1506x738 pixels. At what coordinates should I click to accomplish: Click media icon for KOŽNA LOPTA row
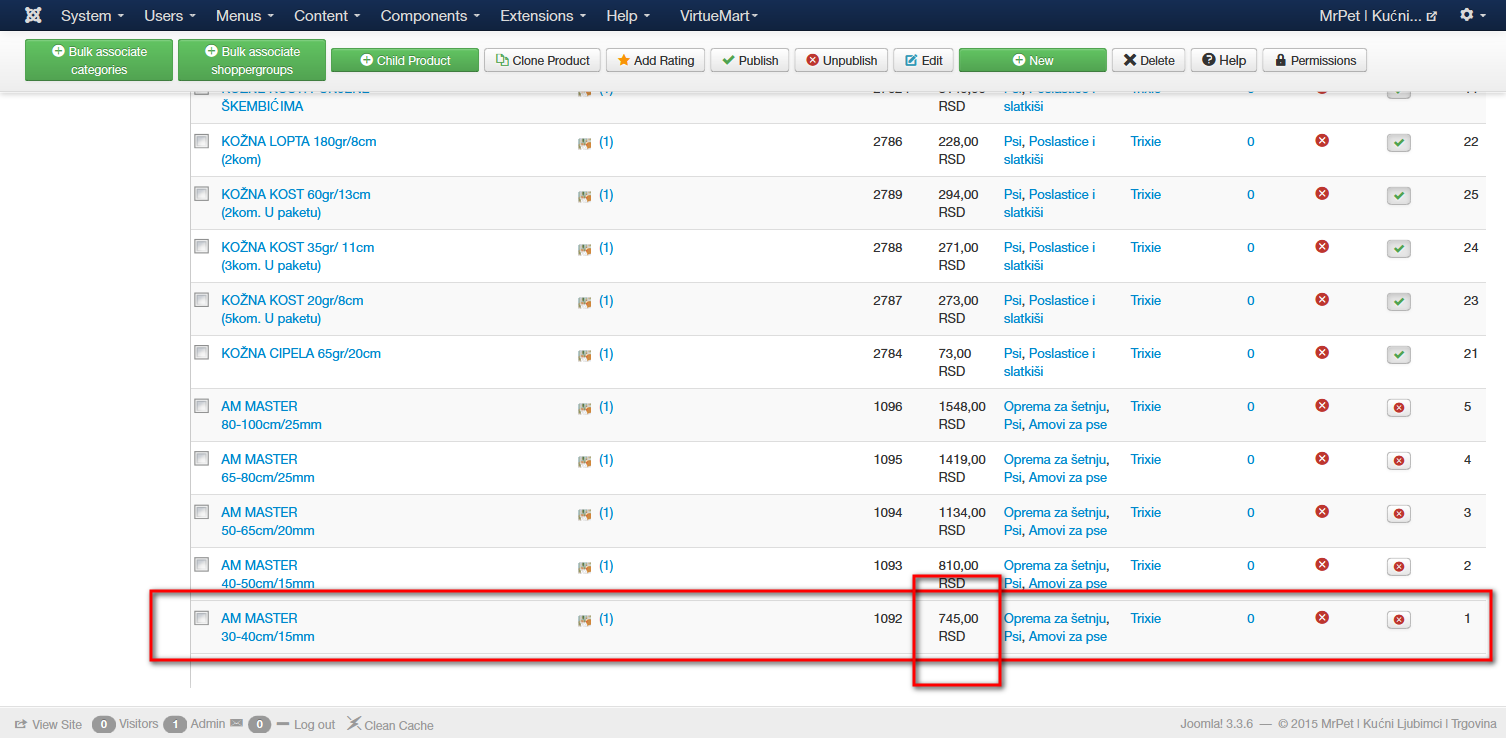(584, 143)
